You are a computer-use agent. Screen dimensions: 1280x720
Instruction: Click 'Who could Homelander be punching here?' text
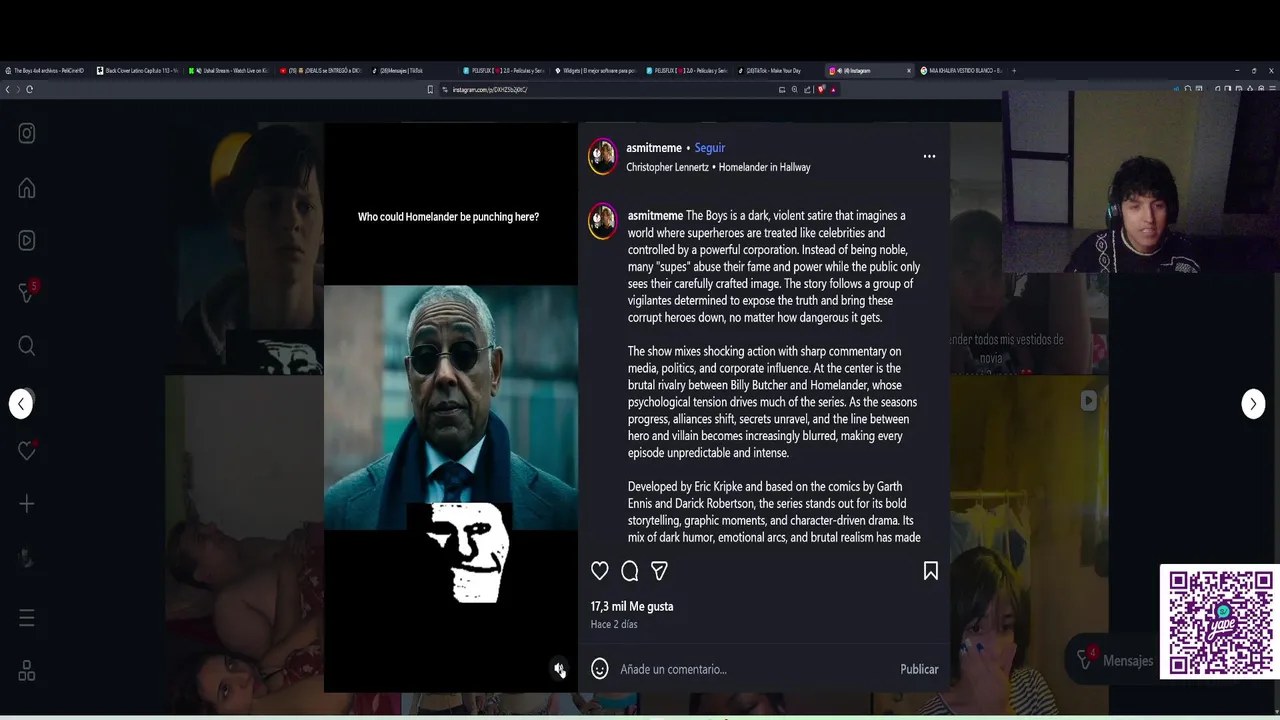(x=448, y=217)
